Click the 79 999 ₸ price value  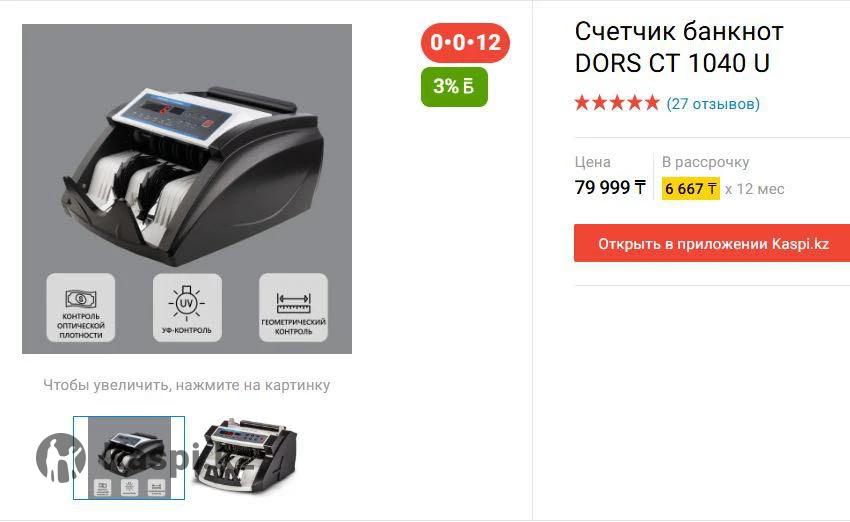(610, 188)
